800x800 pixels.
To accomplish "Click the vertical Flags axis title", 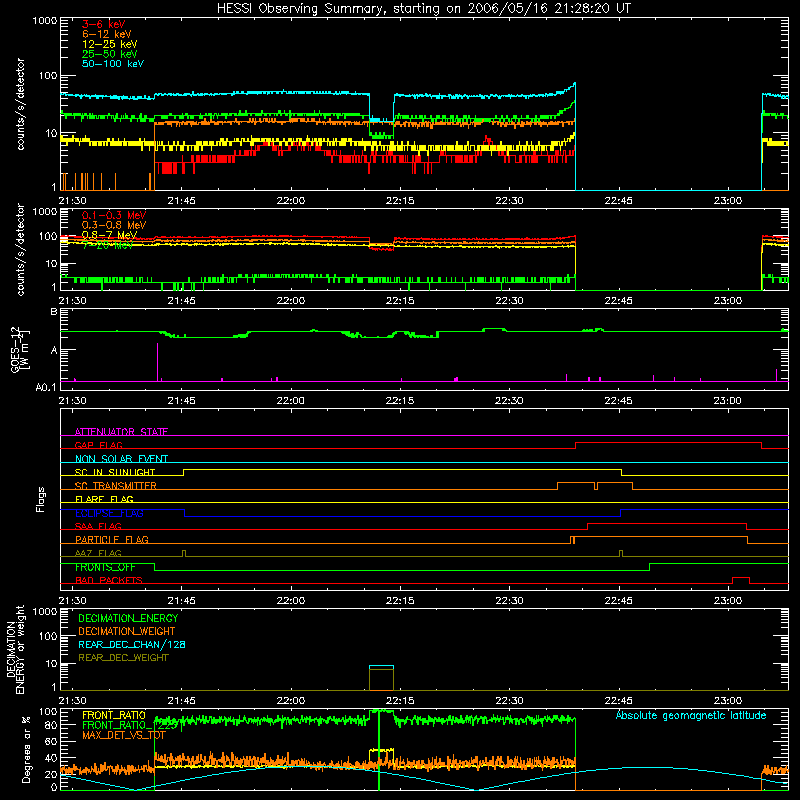I will tap(41, 499).
